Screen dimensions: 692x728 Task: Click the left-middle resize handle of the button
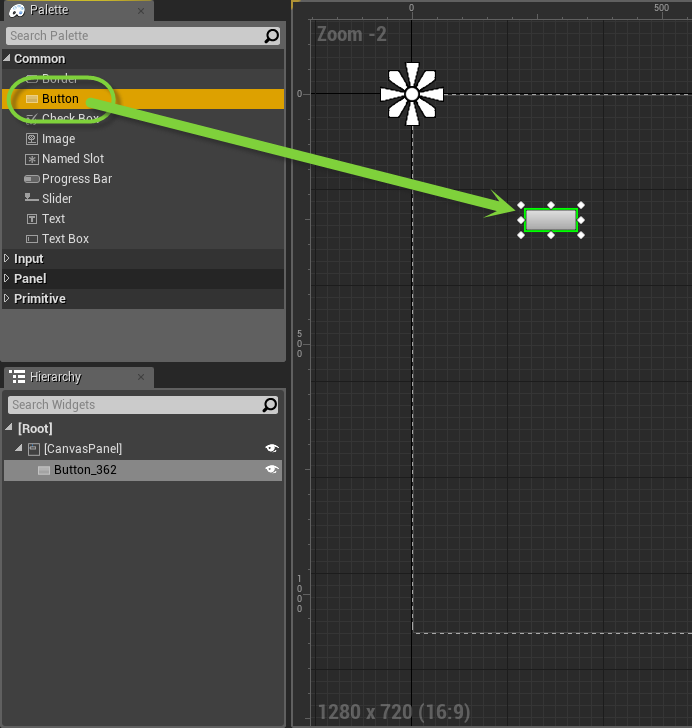tap(521, 220)
